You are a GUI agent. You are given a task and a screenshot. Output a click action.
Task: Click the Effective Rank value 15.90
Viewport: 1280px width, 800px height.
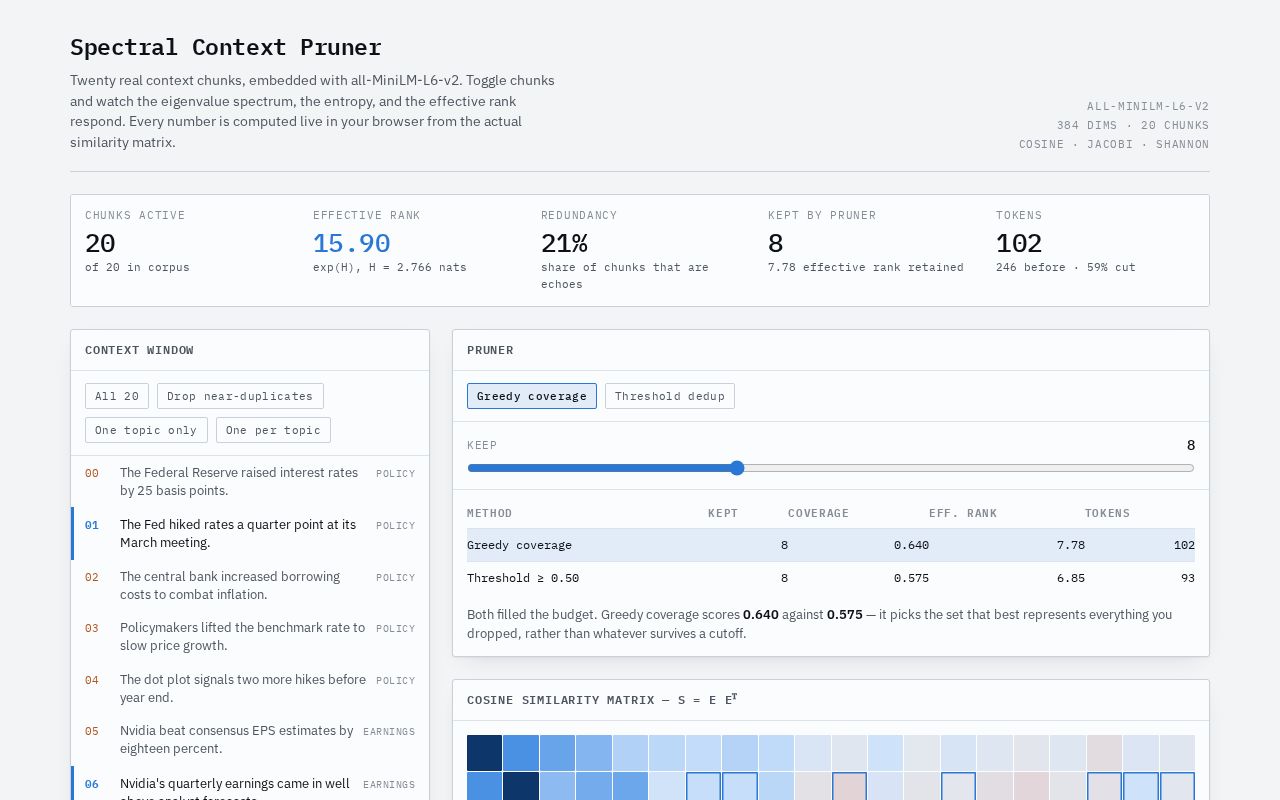click(351, 244)
